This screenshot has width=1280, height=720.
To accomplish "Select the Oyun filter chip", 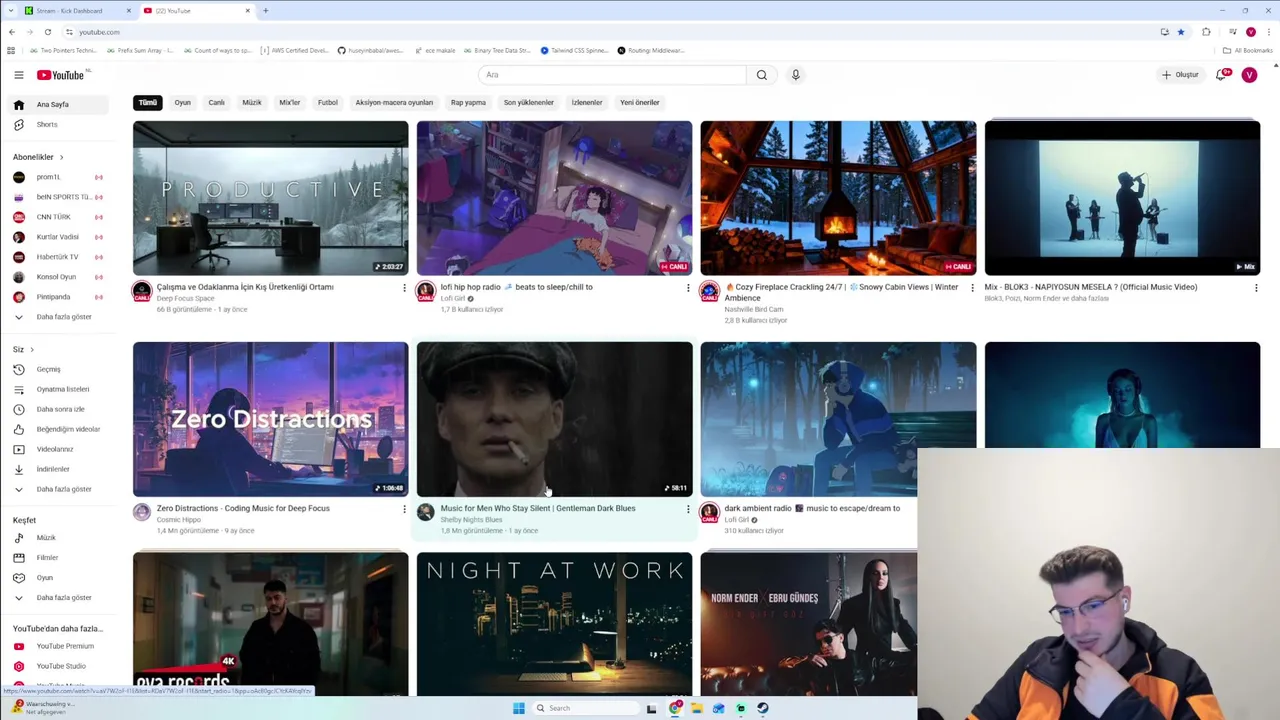I will tap(182, 102).
